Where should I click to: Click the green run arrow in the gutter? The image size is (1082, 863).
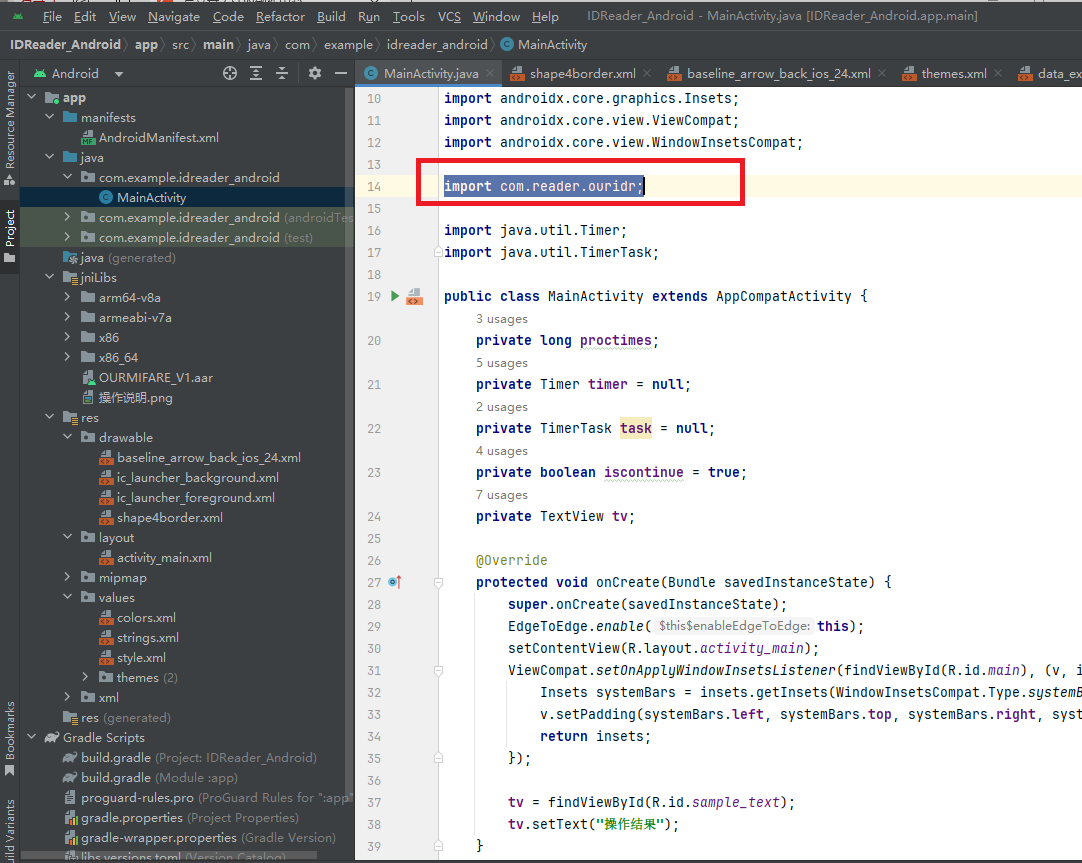[x=395, y=296]
